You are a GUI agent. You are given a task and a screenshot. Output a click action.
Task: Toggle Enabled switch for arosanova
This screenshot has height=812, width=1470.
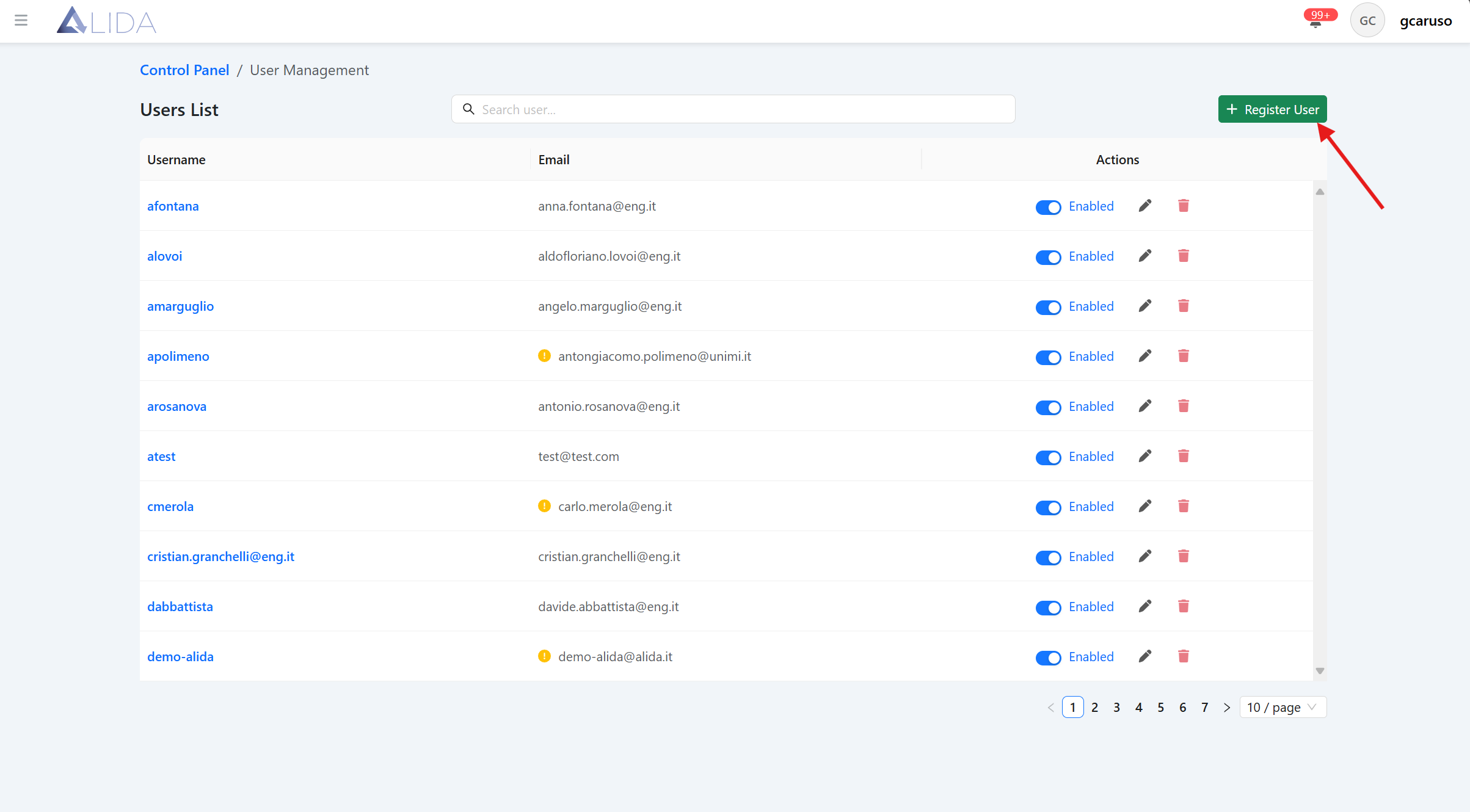click(x=1049, y=408)
